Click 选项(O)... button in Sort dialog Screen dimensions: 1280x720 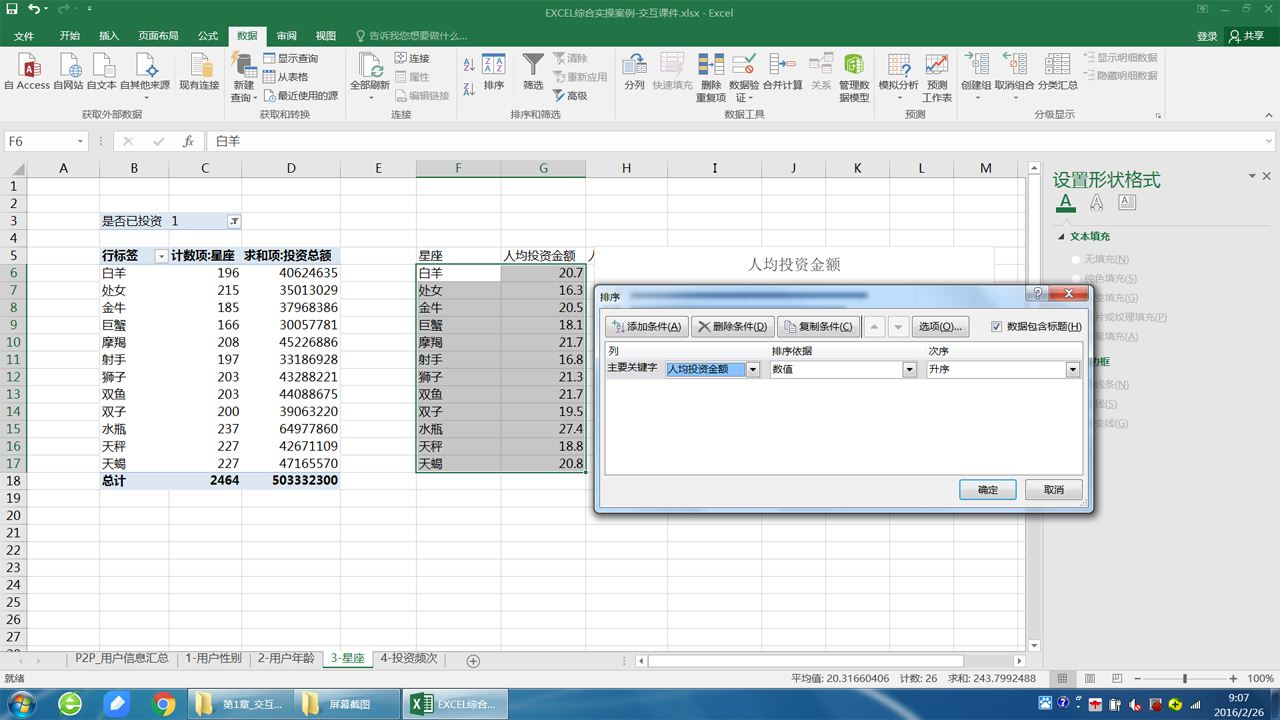(940, 327)
